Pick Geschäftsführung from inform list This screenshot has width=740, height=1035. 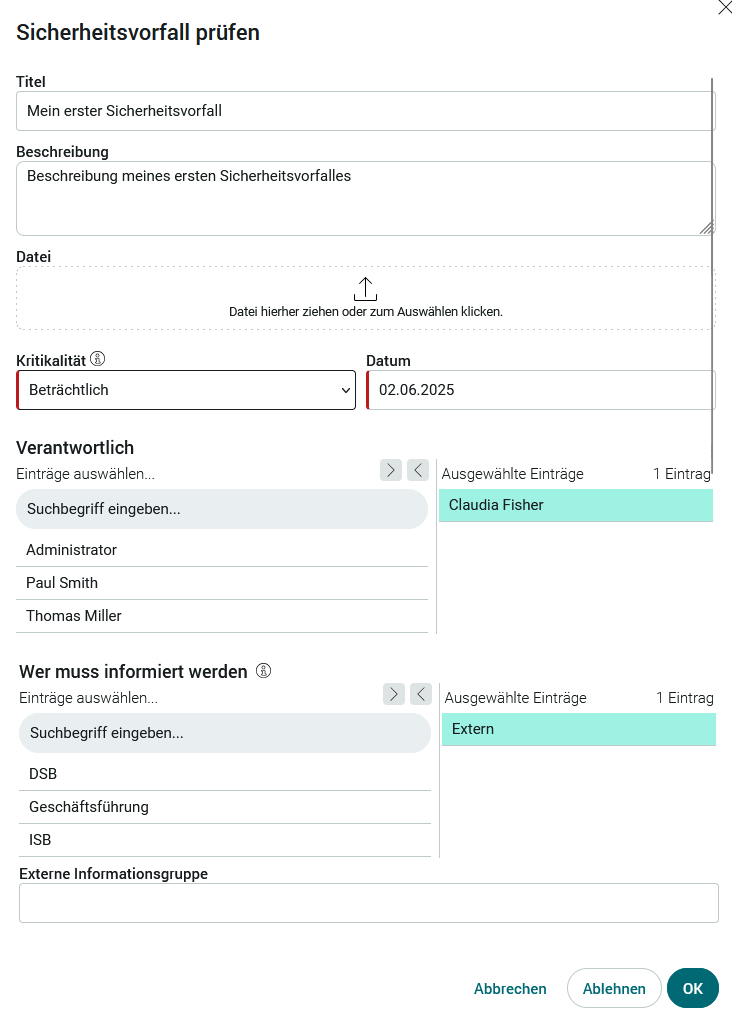(x=225, y=807)
